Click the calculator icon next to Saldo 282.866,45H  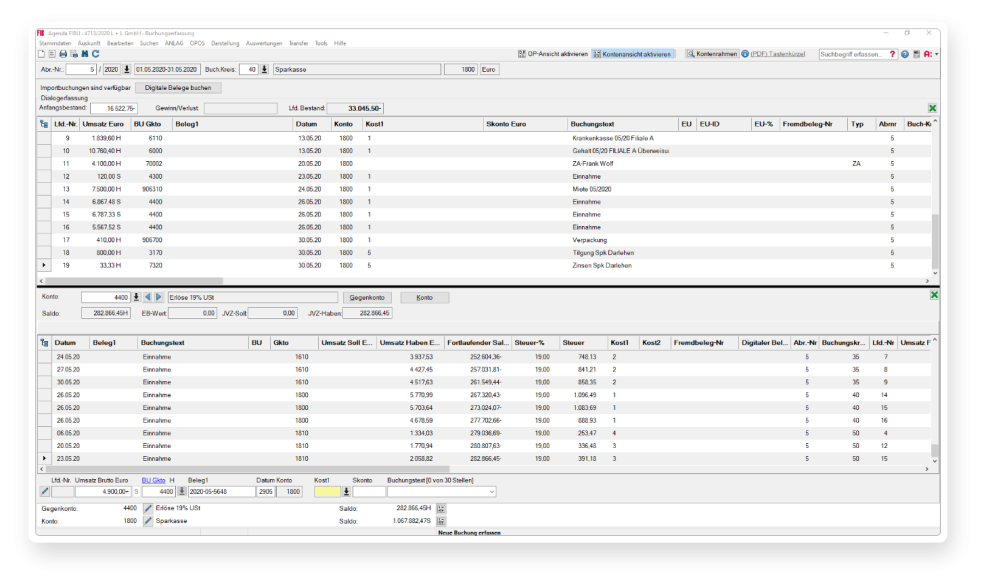click(x=441, y=508)
